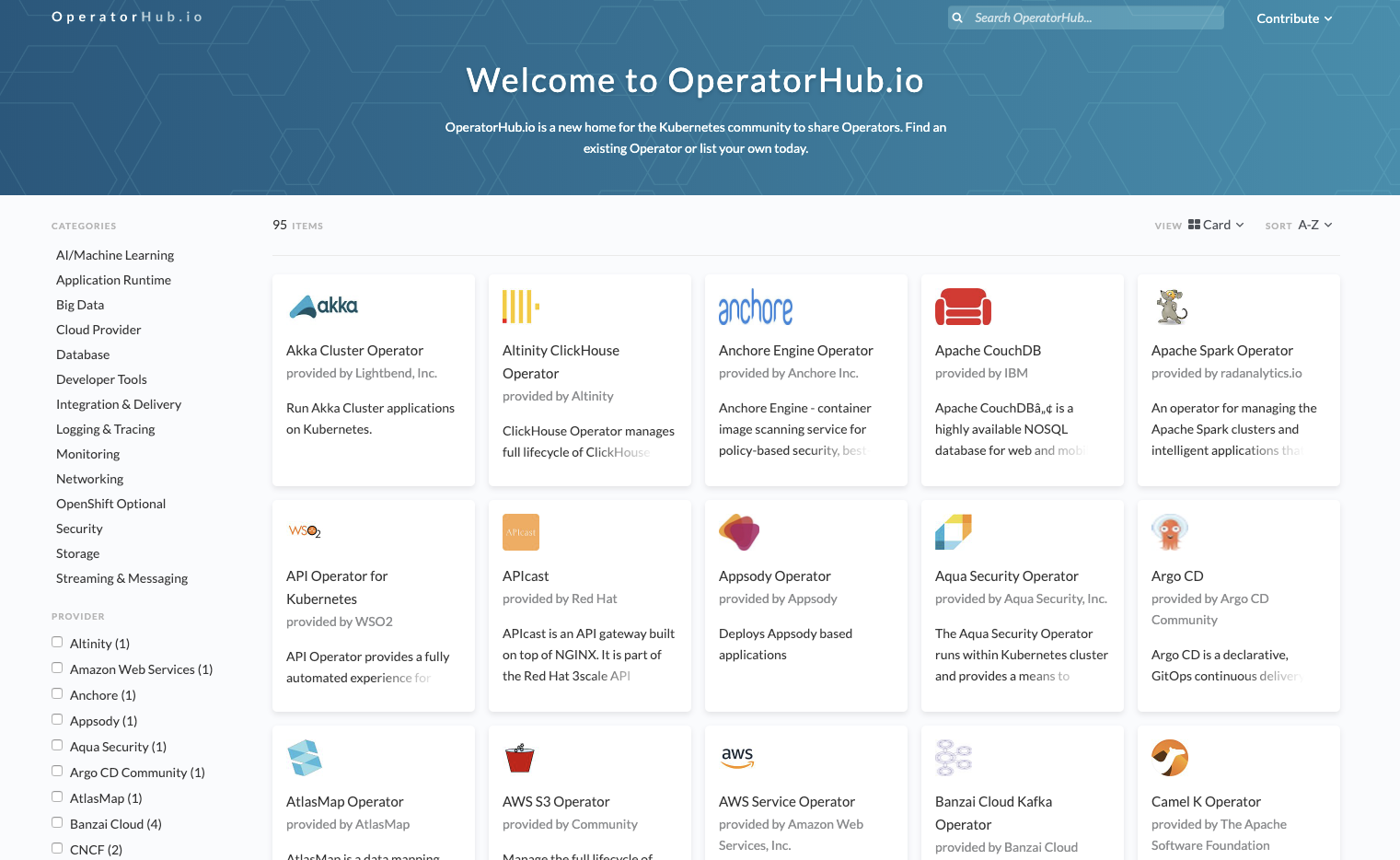Screen dimensions: 1400x860
Task: Open the AWS Service Operator title
Action: click(x=787, y=802)
